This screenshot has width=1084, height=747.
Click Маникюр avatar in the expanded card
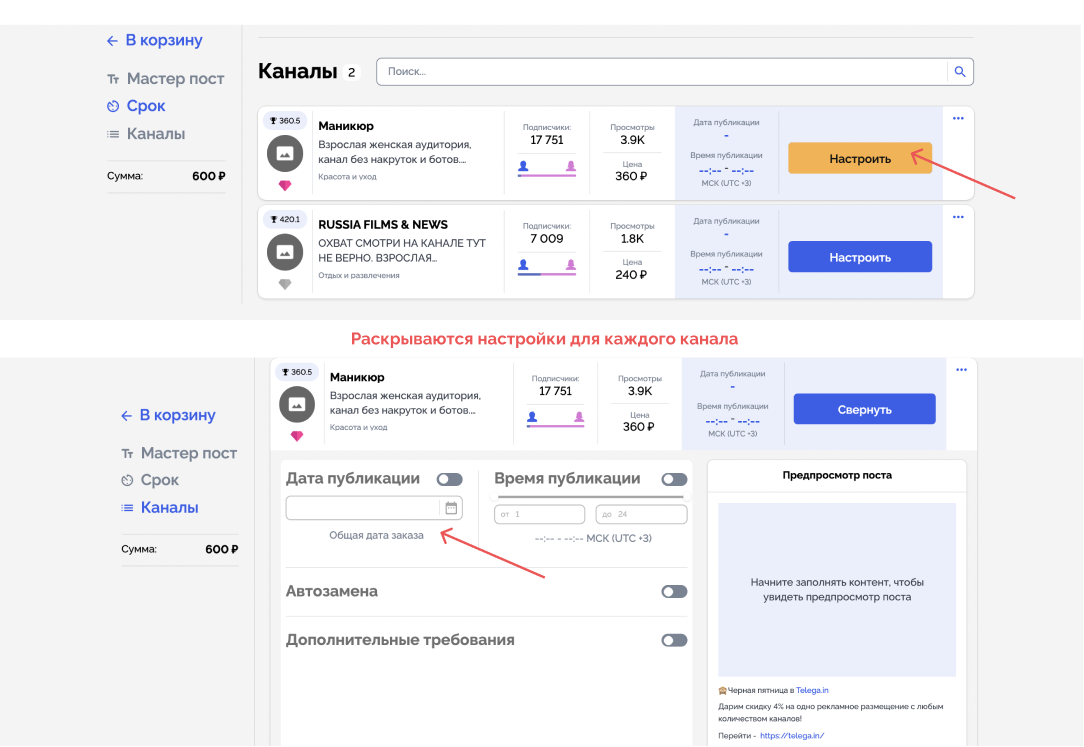point(297,404)
